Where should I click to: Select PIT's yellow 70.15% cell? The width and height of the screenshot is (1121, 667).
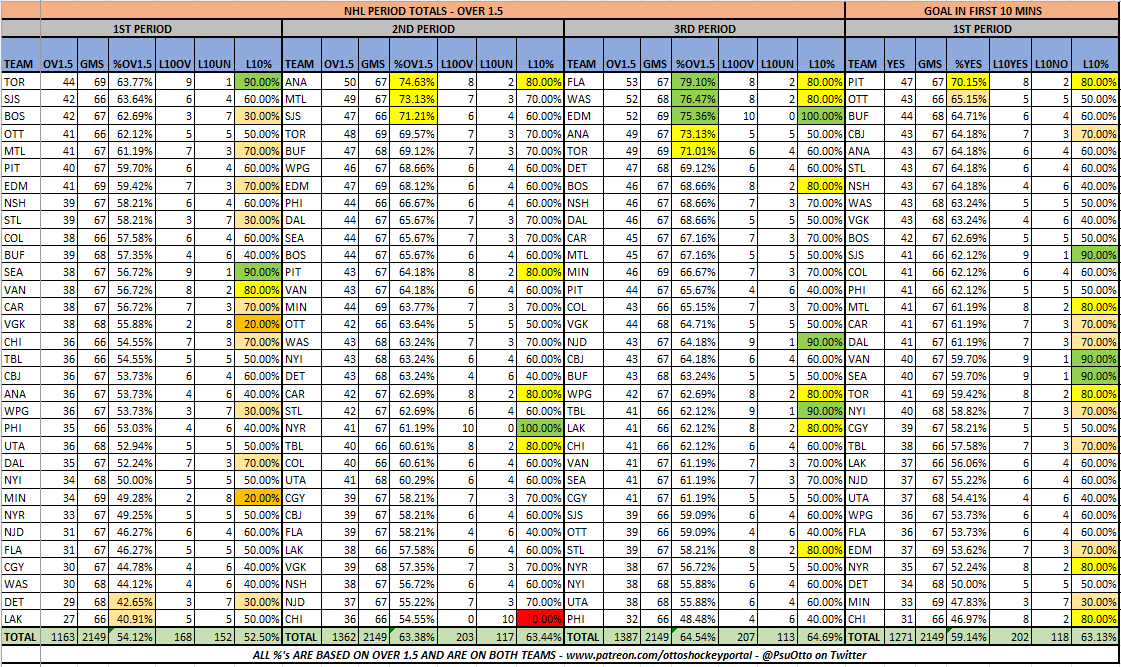(x=968, y=82)
